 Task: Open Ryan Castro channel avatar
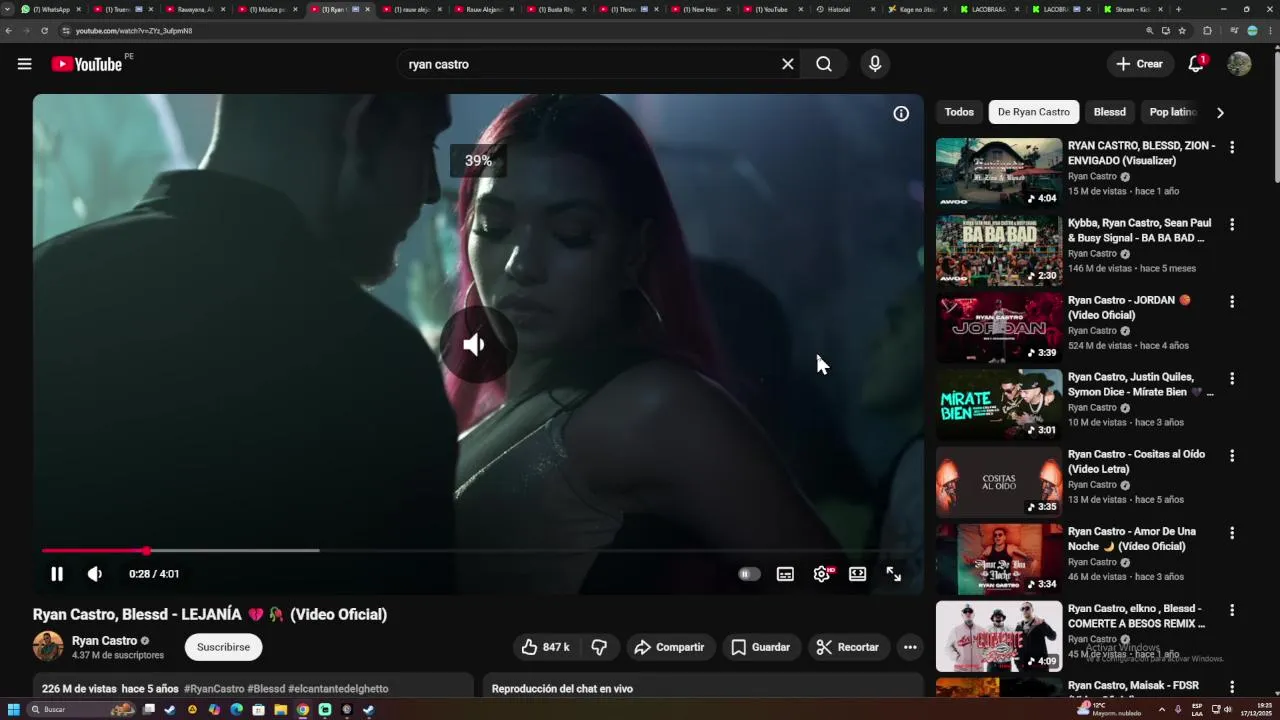48,647
